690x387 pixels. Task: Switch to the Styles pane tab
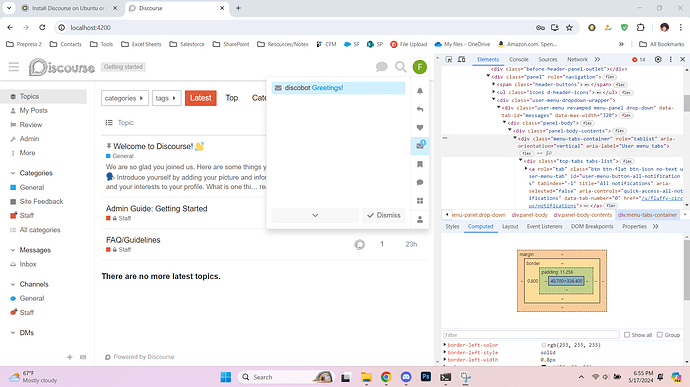pos(452,227)
